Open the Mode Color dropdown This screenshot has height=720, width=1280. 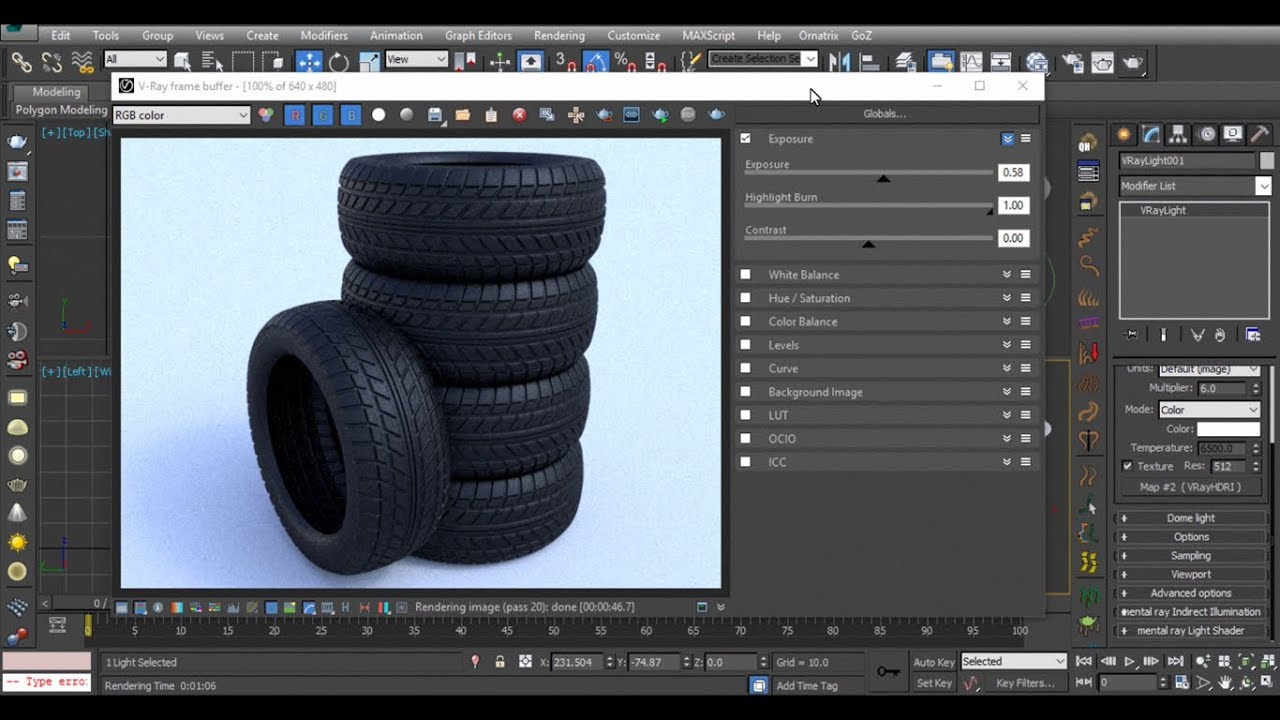coord(1209,410)
